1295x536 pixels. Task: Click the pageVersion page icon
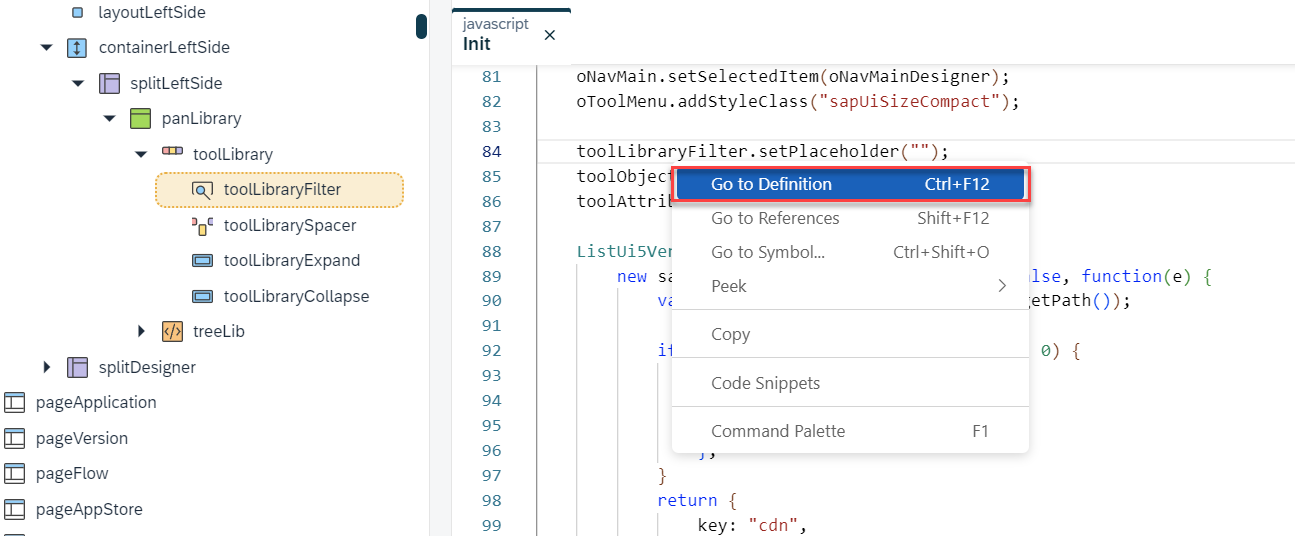14,438
